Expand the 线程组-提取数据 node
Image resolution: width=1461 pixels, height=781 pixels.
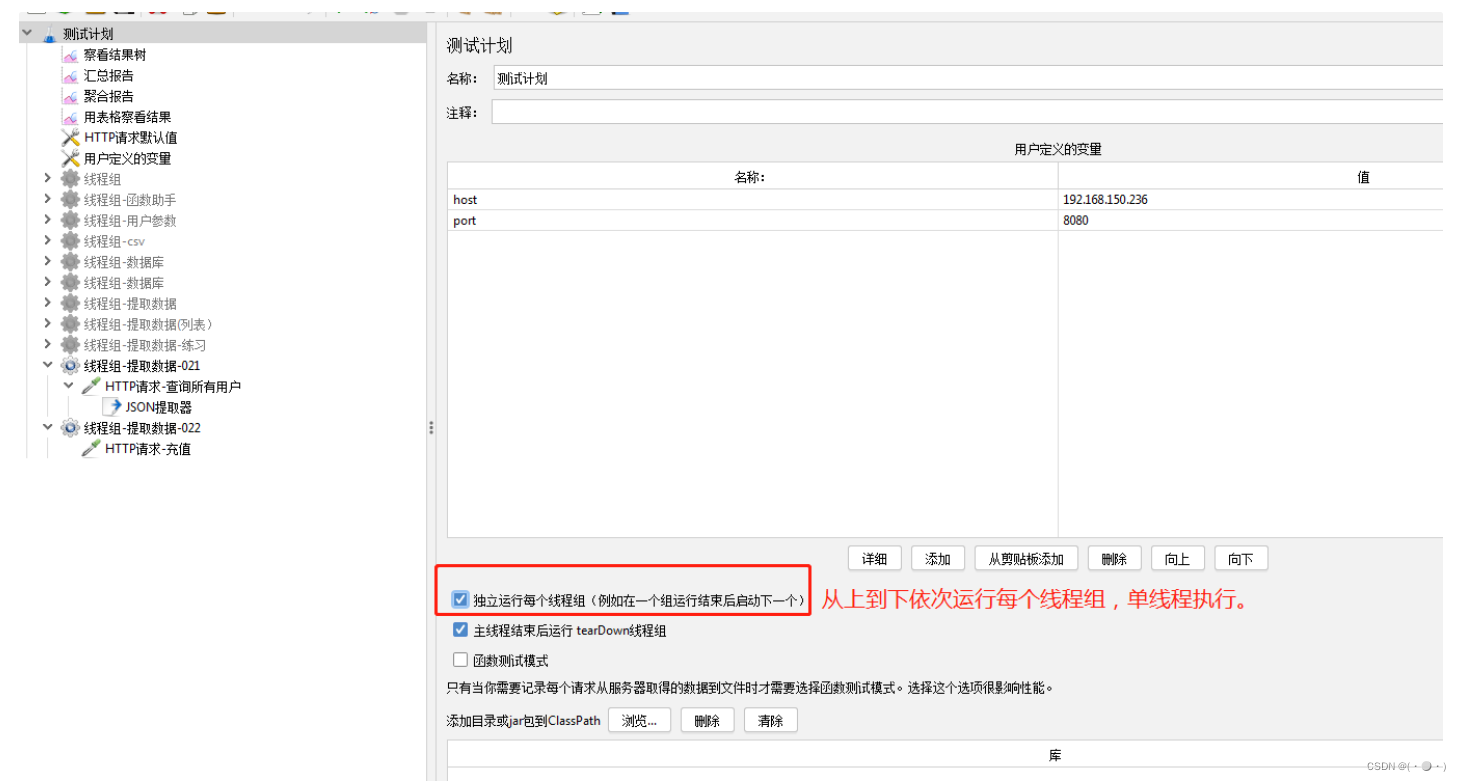coord(47,303)
